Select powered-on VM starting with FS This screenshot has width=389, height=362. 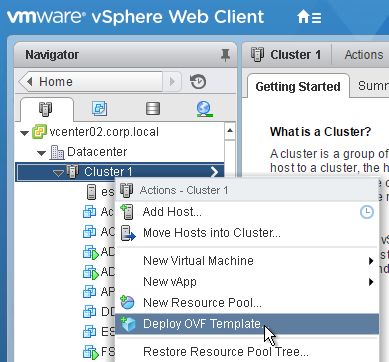point(108,352)
